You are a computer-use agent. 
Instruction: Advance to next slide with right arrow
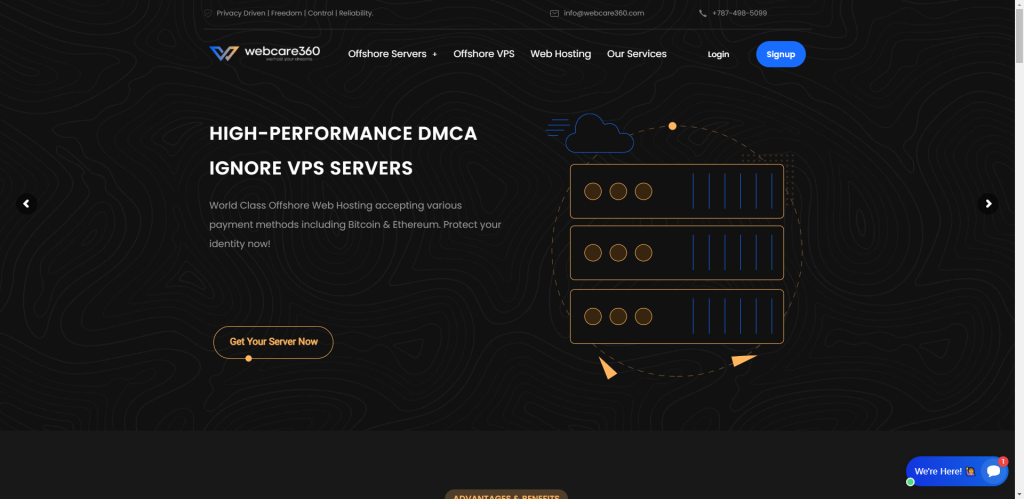(x=988, y=203)
